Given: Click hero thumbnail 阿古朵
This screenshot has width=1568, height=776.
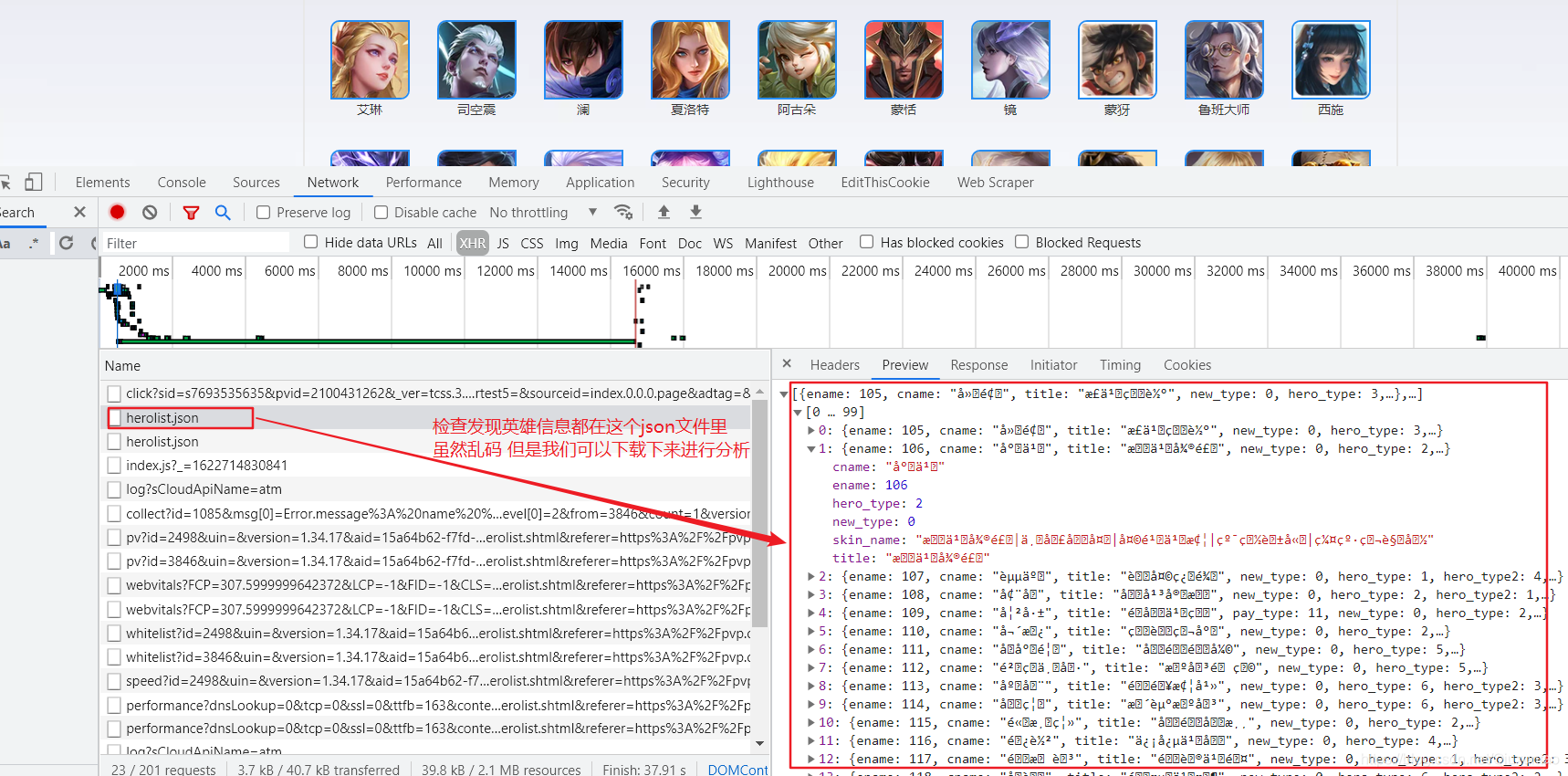Looking at the screenshot, I should (x=797, y=59).
